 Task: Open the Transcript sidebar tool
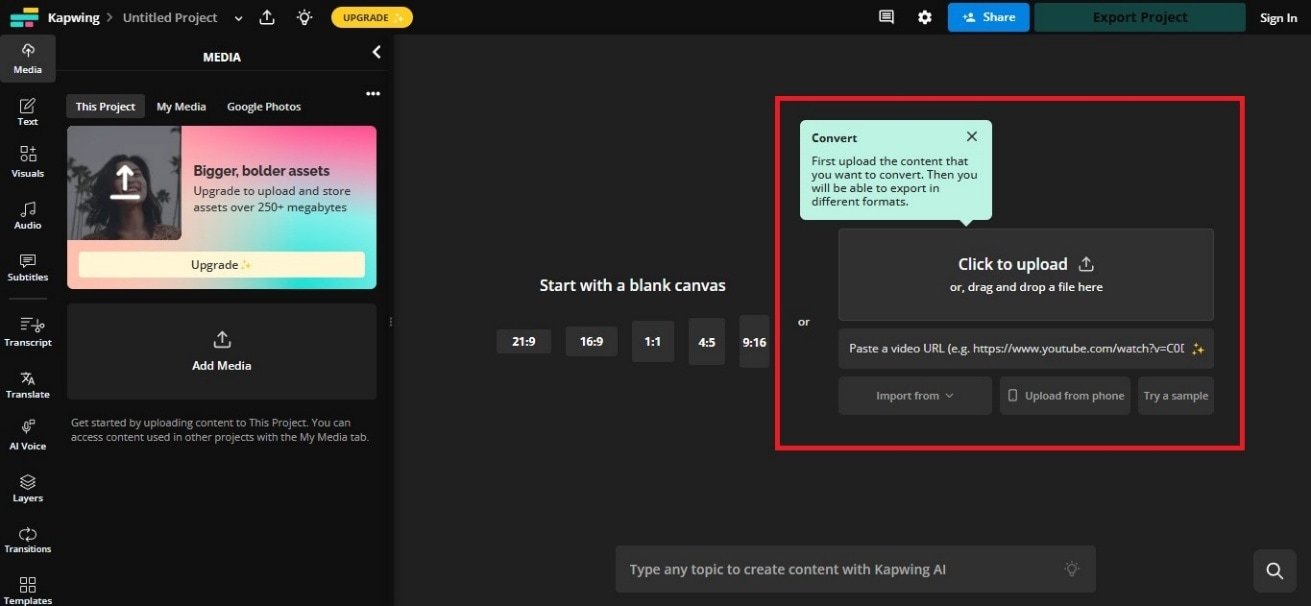[28, 332]
